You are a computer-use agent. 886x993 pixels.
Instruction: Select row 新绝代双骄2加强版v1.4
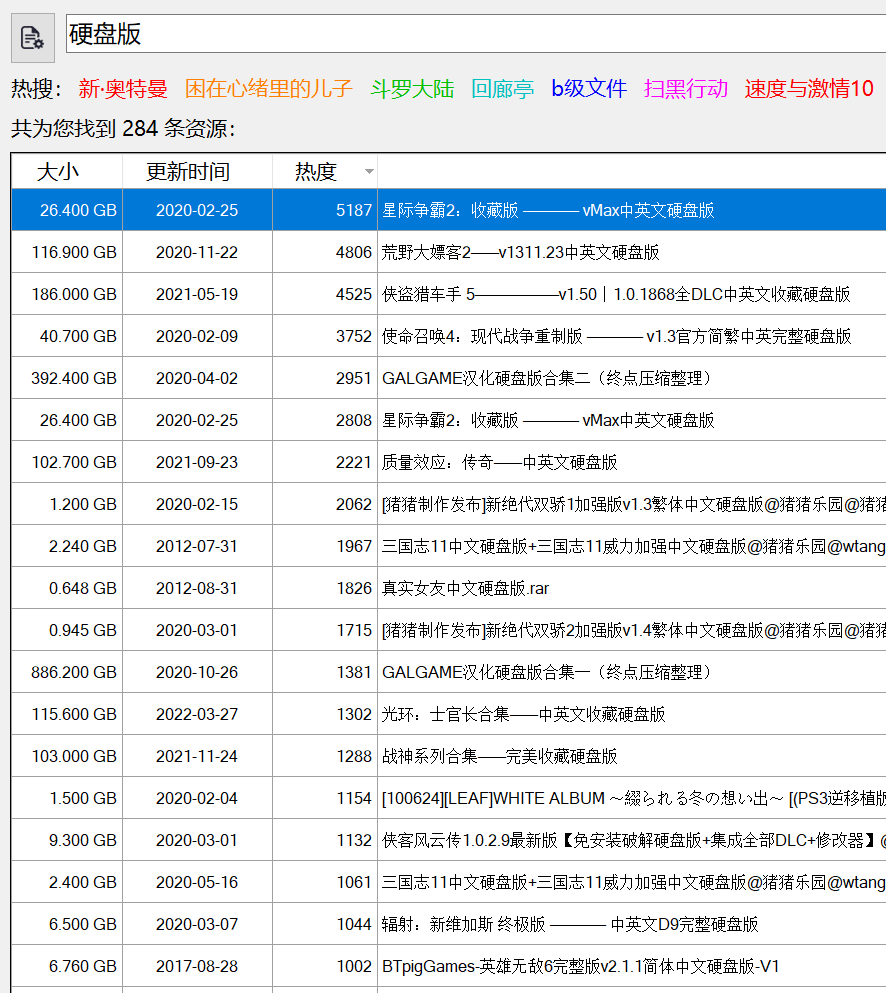click(448, 630)
